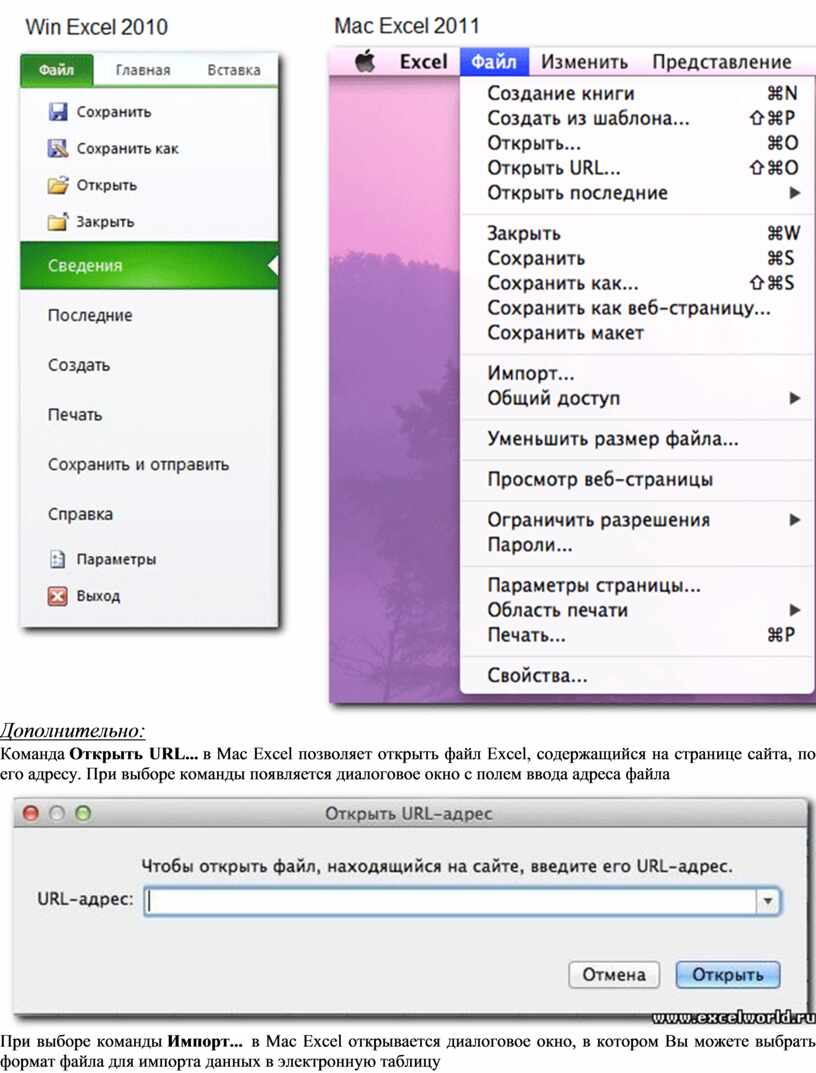Choose Сохранить как веб-страницу... menu item
Image resolution: width=816 pixels, height=1073 pixels.
(637, 308)
